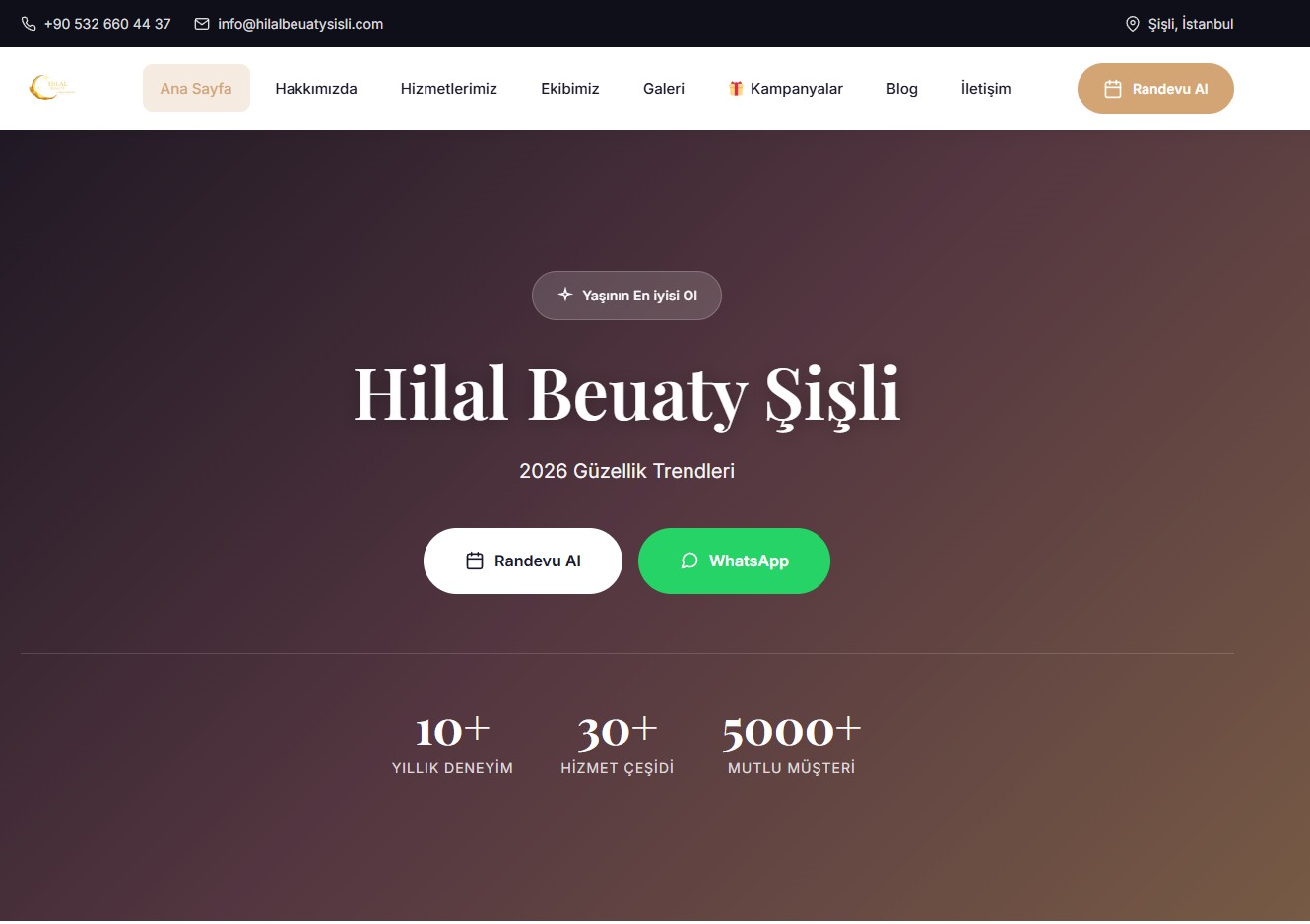Click the Yaşının En İyisi Ol badge

pos(626,295)
